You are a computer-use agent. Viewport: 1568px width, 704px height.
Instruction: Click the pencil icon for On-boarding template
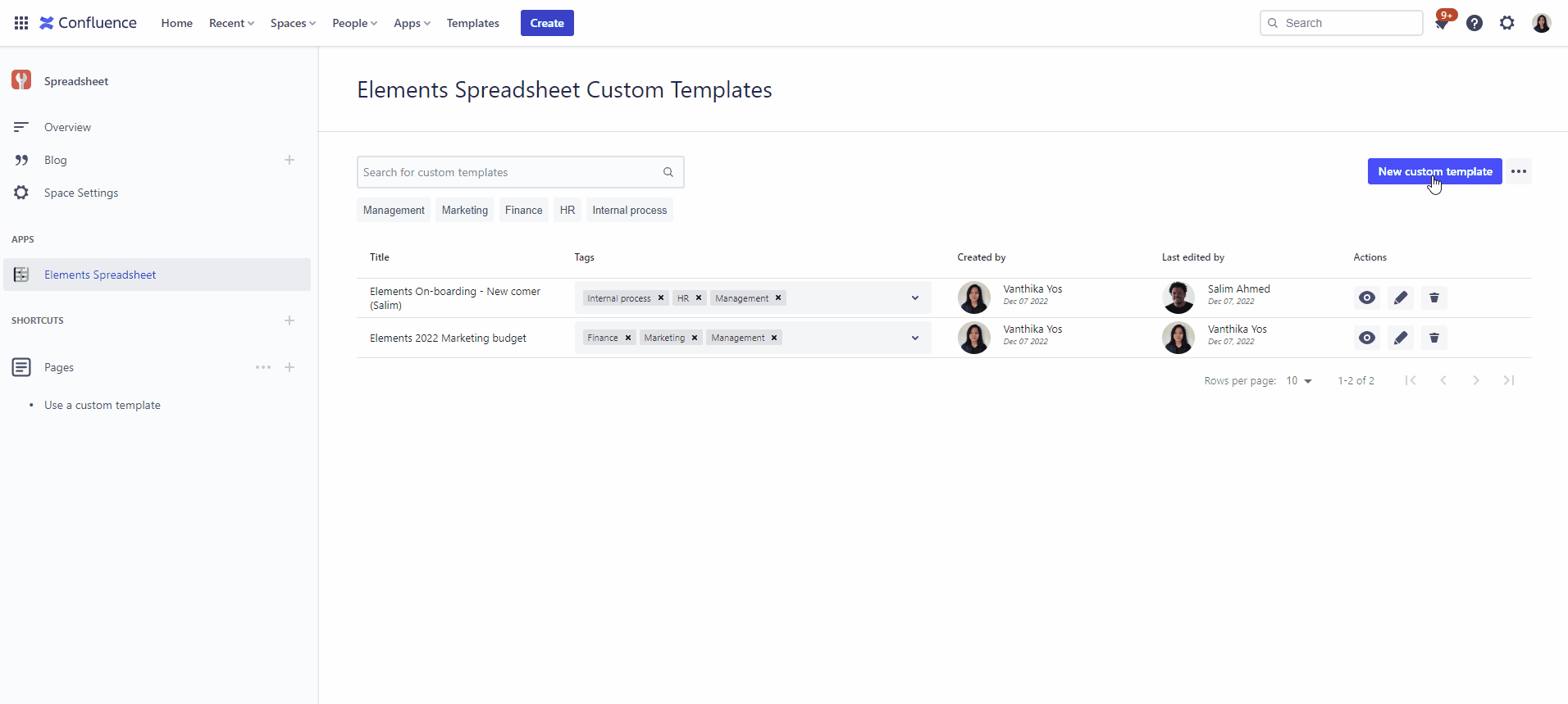point(1401,297)
